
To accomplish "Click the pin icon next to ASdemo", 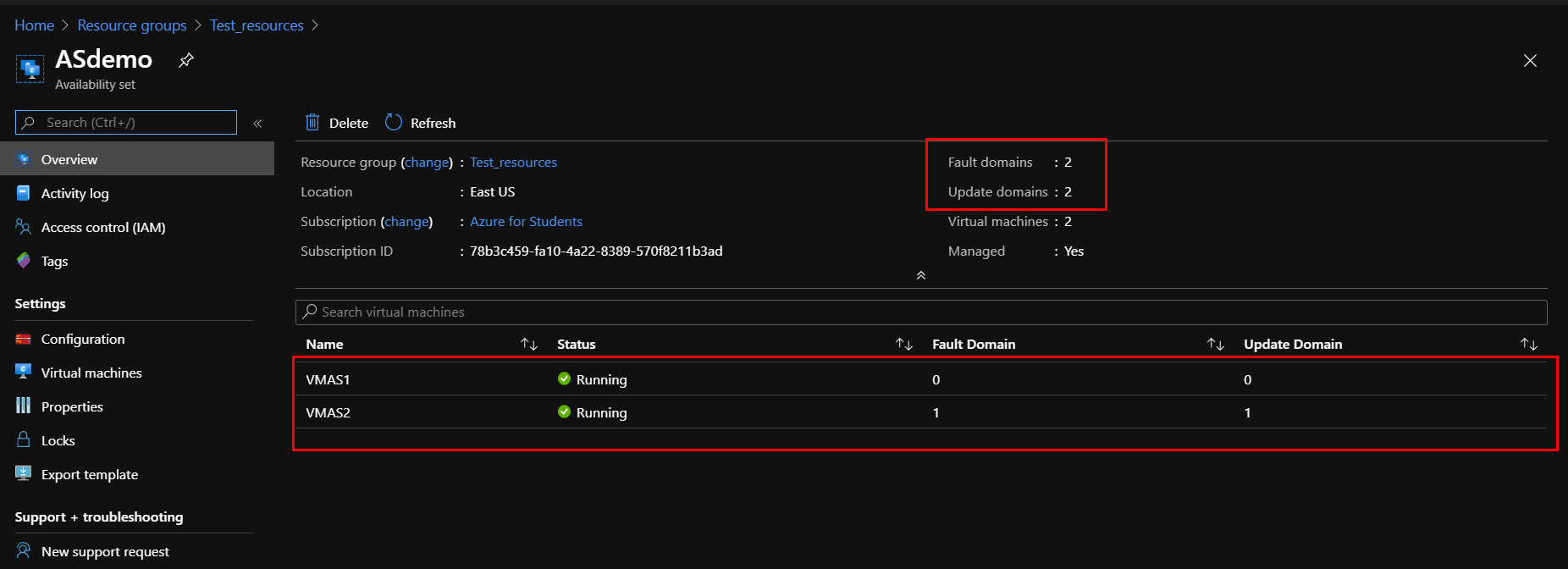I will click(186, 60).
